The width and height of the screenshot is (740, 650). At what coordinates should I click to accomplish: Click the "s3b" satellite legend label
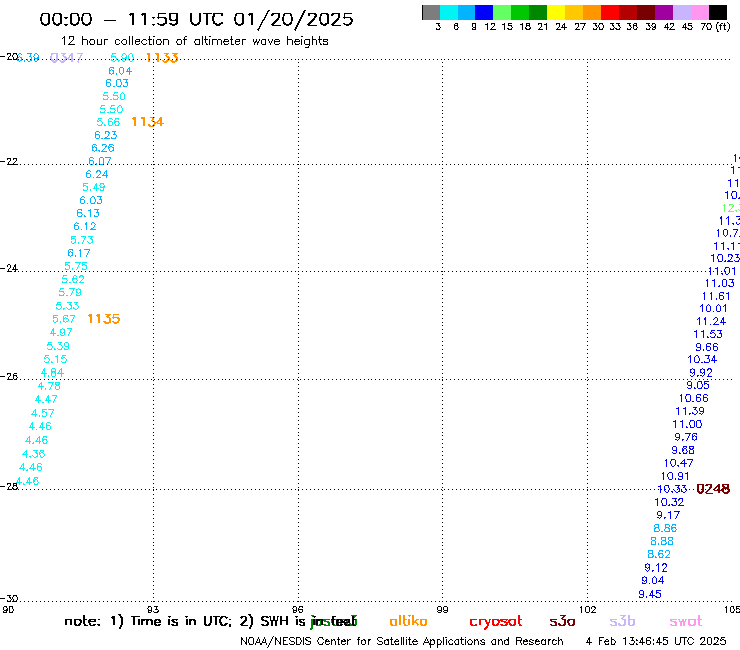coord(622,621)
